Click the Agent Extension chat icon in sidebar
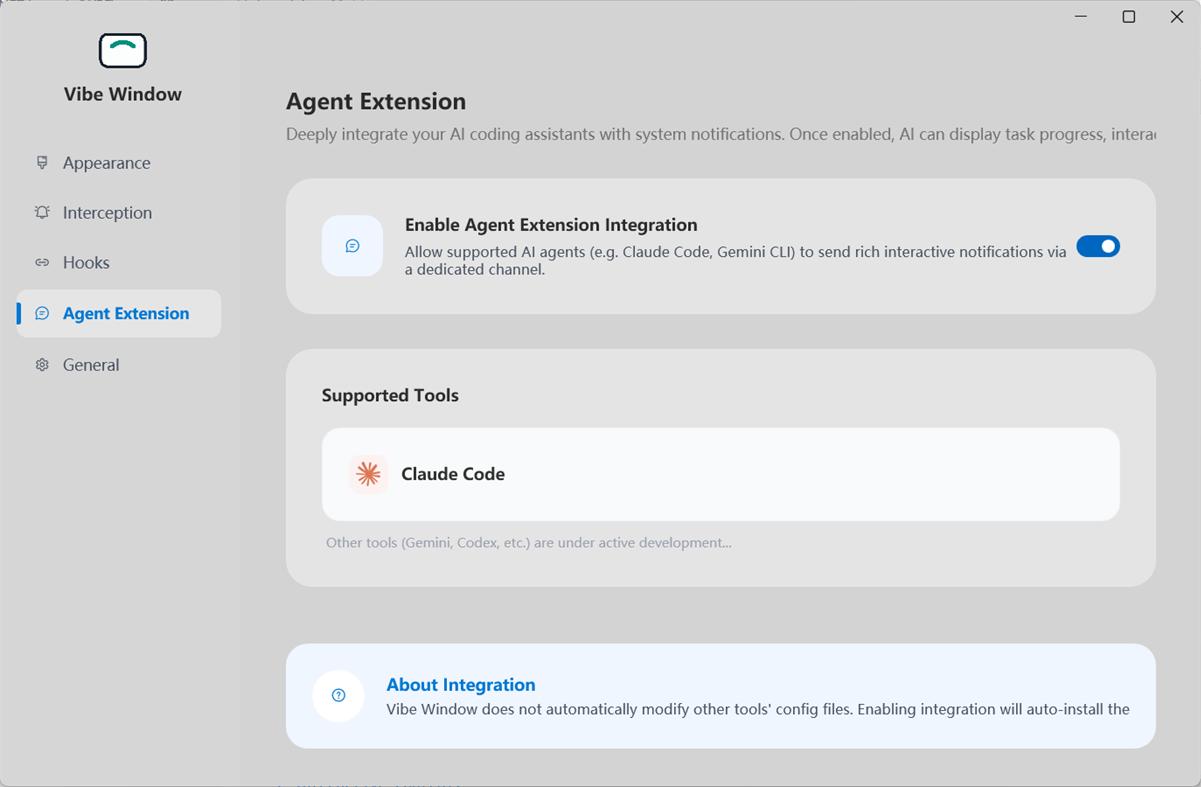The width and height of the screenshot is (1201, 787). 42,313
